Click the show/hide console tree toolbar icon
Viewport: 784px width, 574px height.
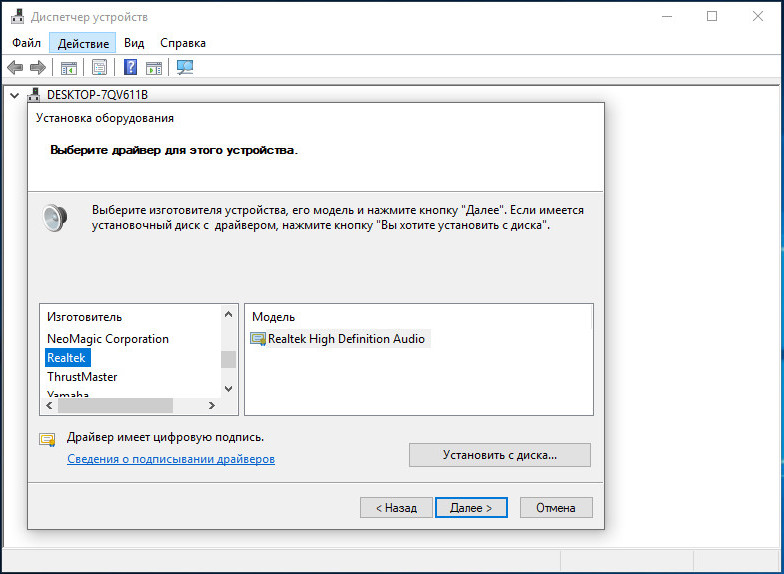click(68, 68)
